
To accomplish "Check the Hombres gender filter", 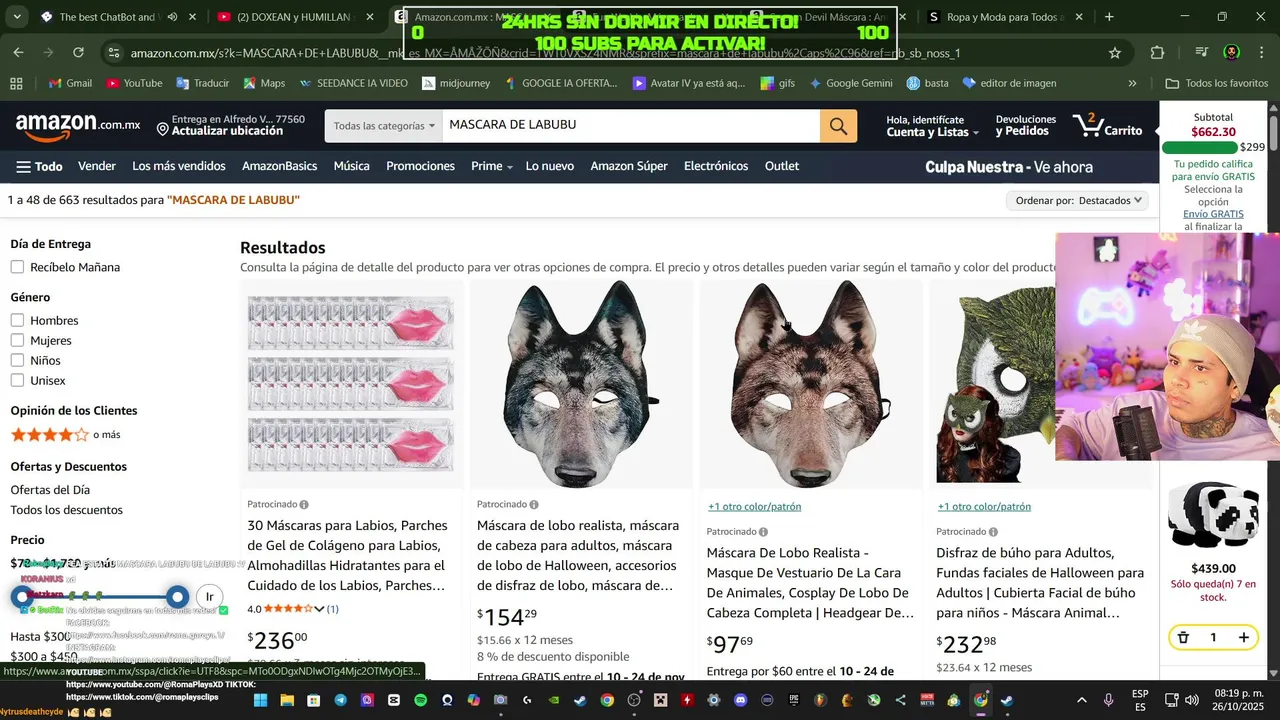I will (x=17, y=320).
